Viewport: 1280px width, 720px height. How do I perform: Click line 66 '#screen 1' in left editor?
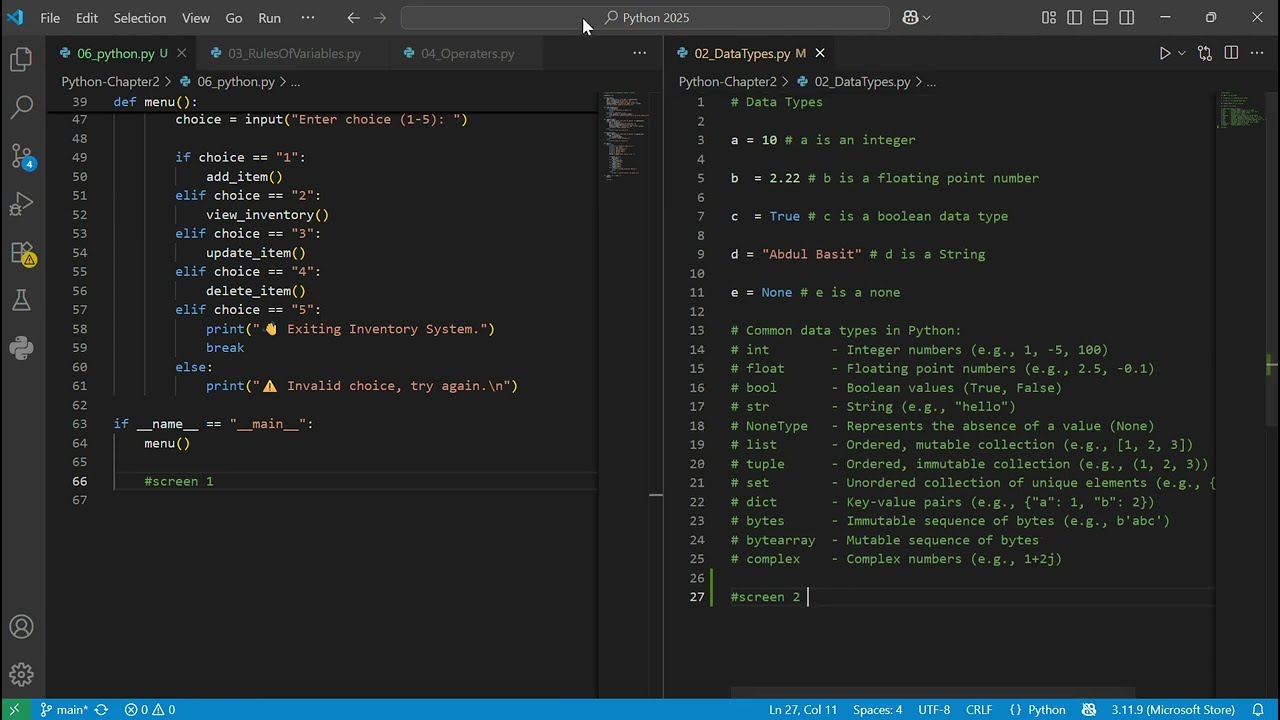(x=178, y=481)
